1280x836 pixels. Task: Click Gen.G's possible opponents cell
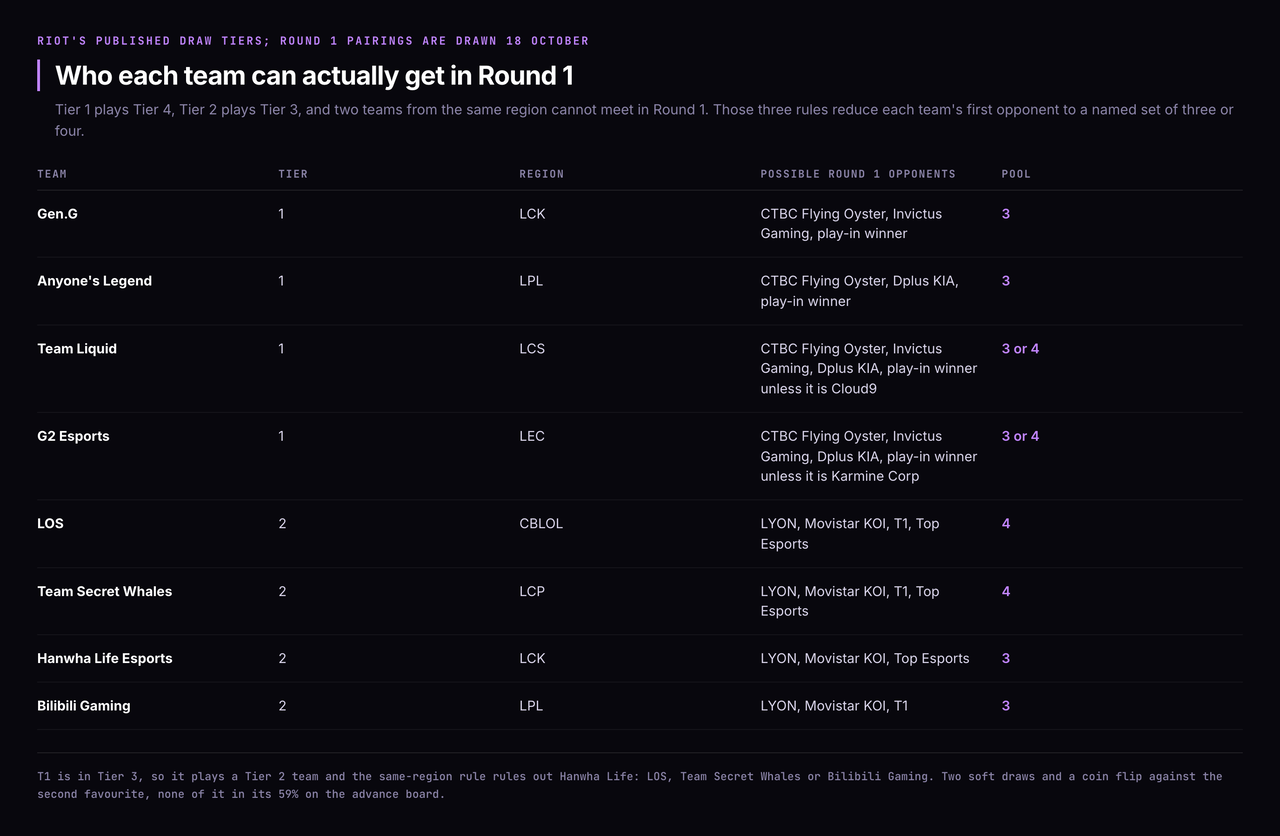point(851,224)
